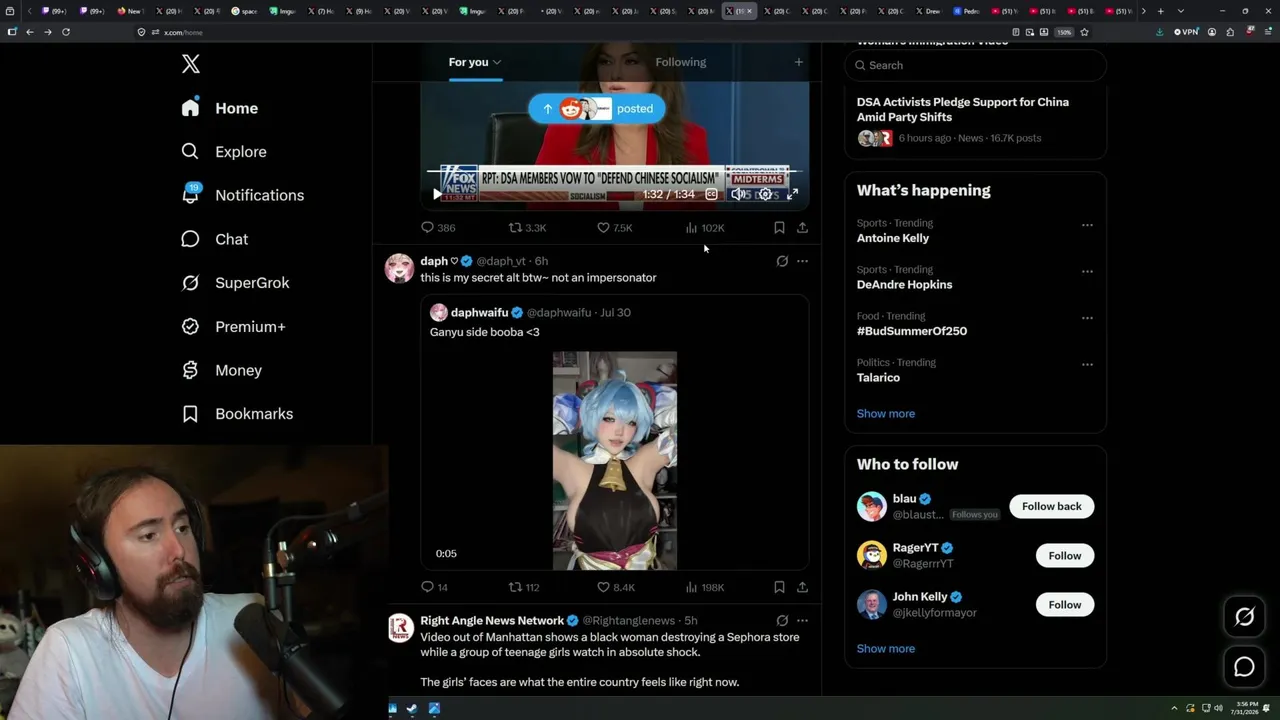Open quoted daphwaifu profile name
1280x720 pixels.
(479, 313)
